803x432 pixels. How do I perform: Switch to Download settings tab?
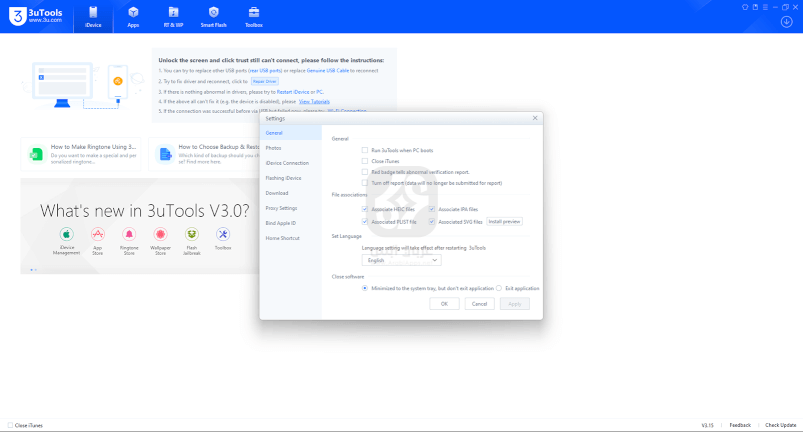[x=291, y=193]
